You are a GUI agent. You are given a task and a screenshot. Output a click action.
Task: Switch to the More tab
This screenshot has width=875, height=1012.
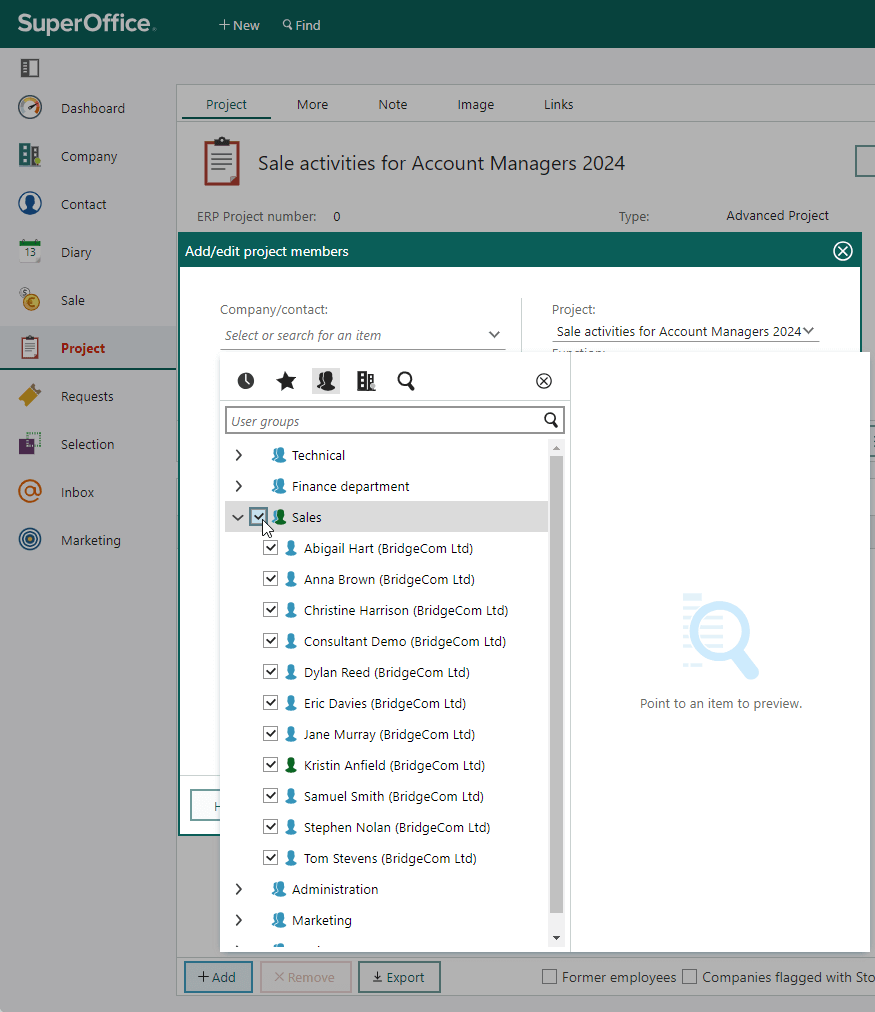[x=312, y=105]
